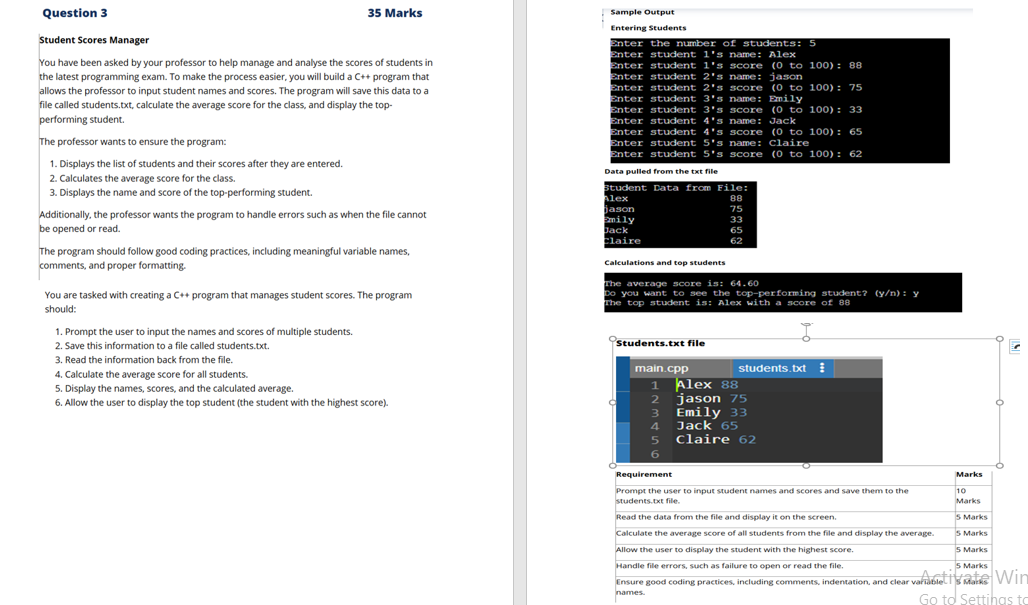This screenshot has height=605, width=1028.
Task: Click paragraph starting 'The program should follow good coding practices'
Action: 224,258
